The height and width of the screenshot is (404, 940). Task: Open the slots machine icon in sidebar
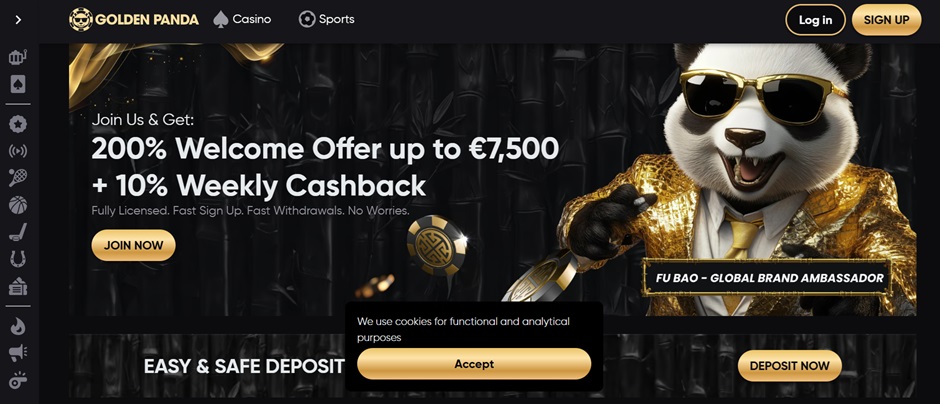pos(18,57)
